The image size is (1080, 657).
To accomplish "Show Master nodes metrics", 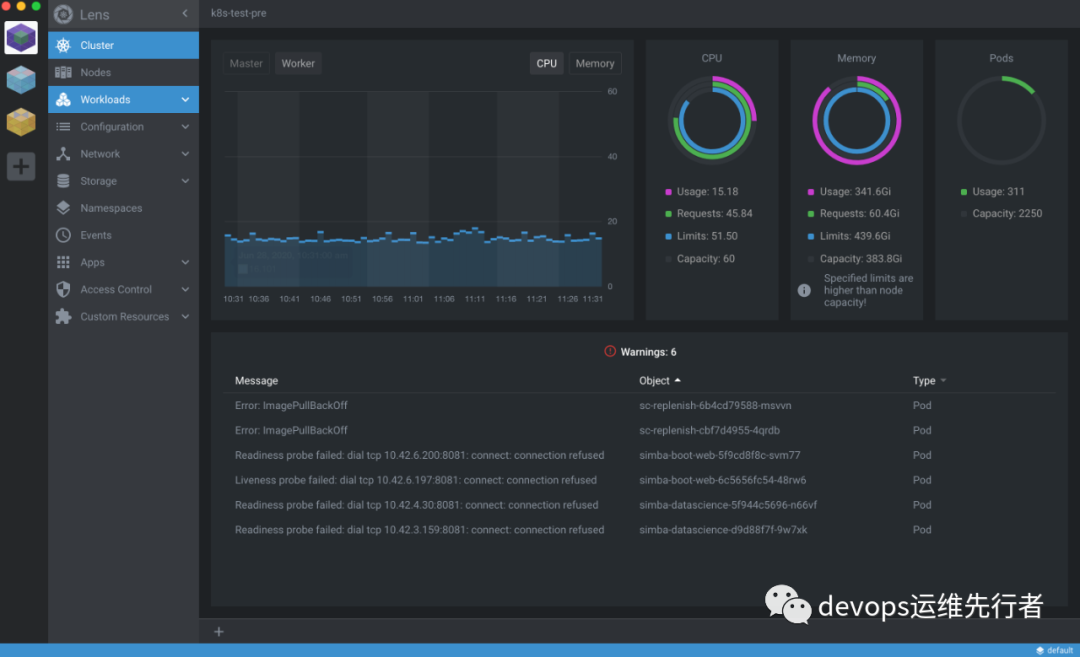I will [x=246, y=63].
